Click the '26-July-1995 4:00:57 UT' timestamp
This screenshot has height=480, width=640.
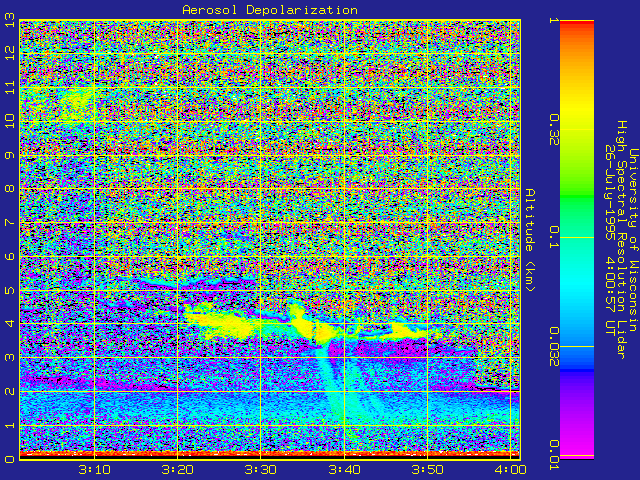tap(609, 240)
